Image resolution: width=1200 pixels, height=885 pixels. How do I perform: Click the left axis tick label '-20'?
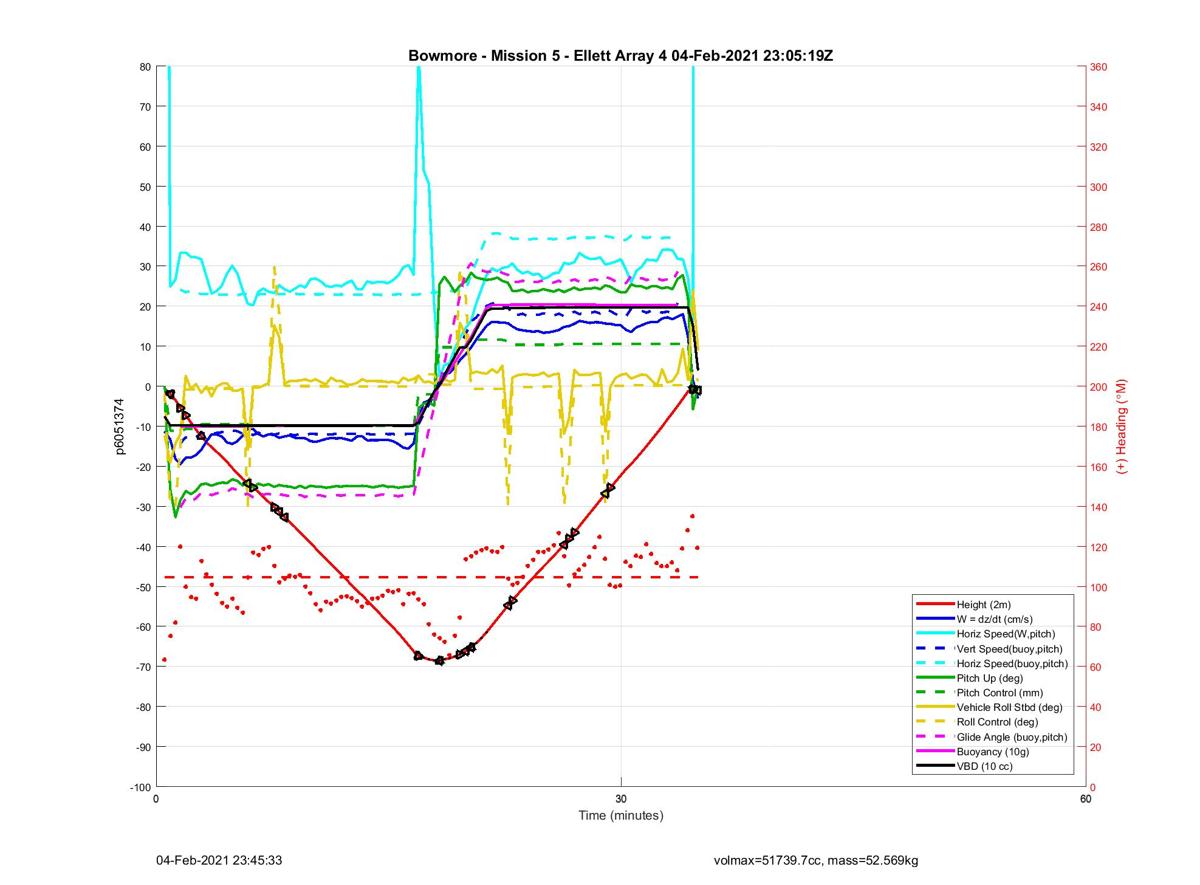pos(142,467)
